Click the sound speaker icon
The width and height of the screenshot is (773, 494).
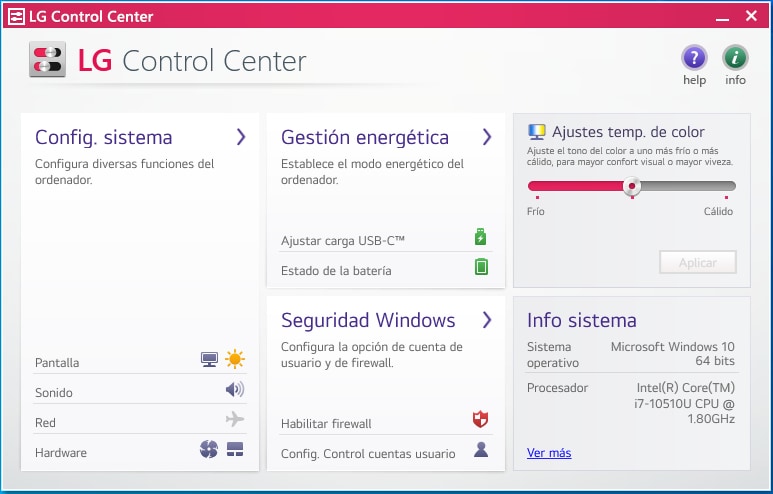pos(235,390)
